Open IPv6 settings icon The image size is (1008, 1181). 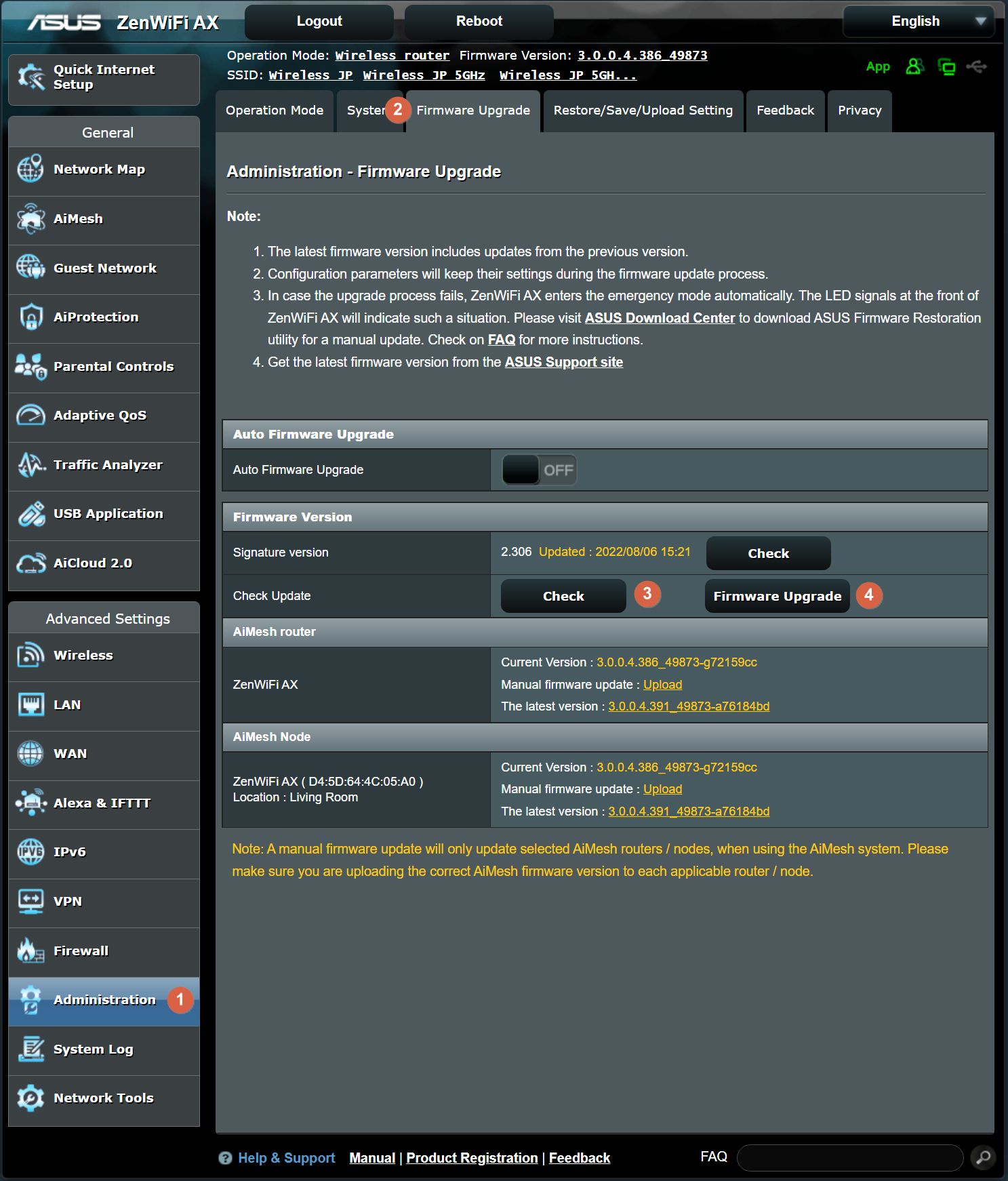click(x=31, y=852)
